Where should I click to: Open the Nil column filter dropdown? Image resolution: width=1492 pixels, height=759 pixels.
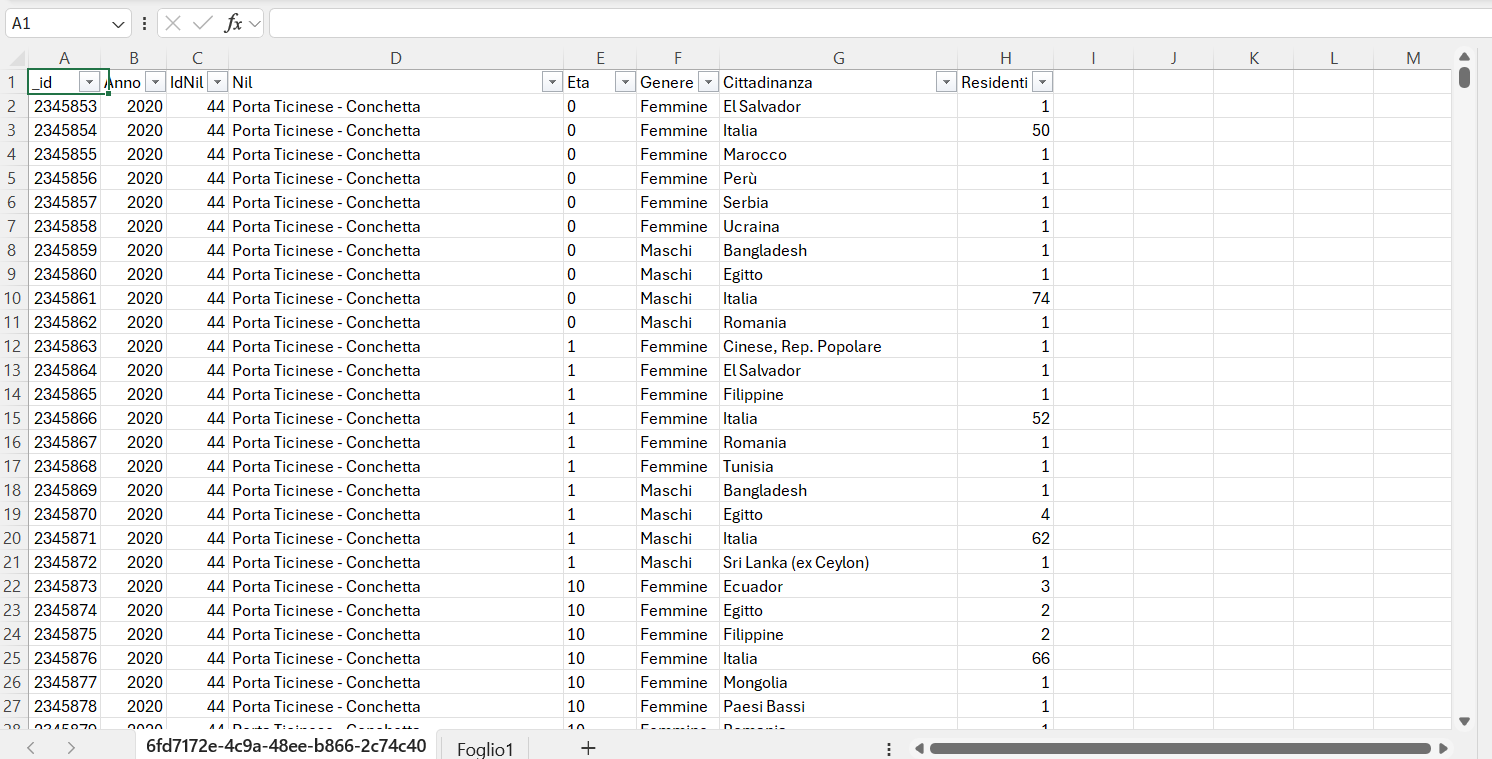[x=551, y=83]
